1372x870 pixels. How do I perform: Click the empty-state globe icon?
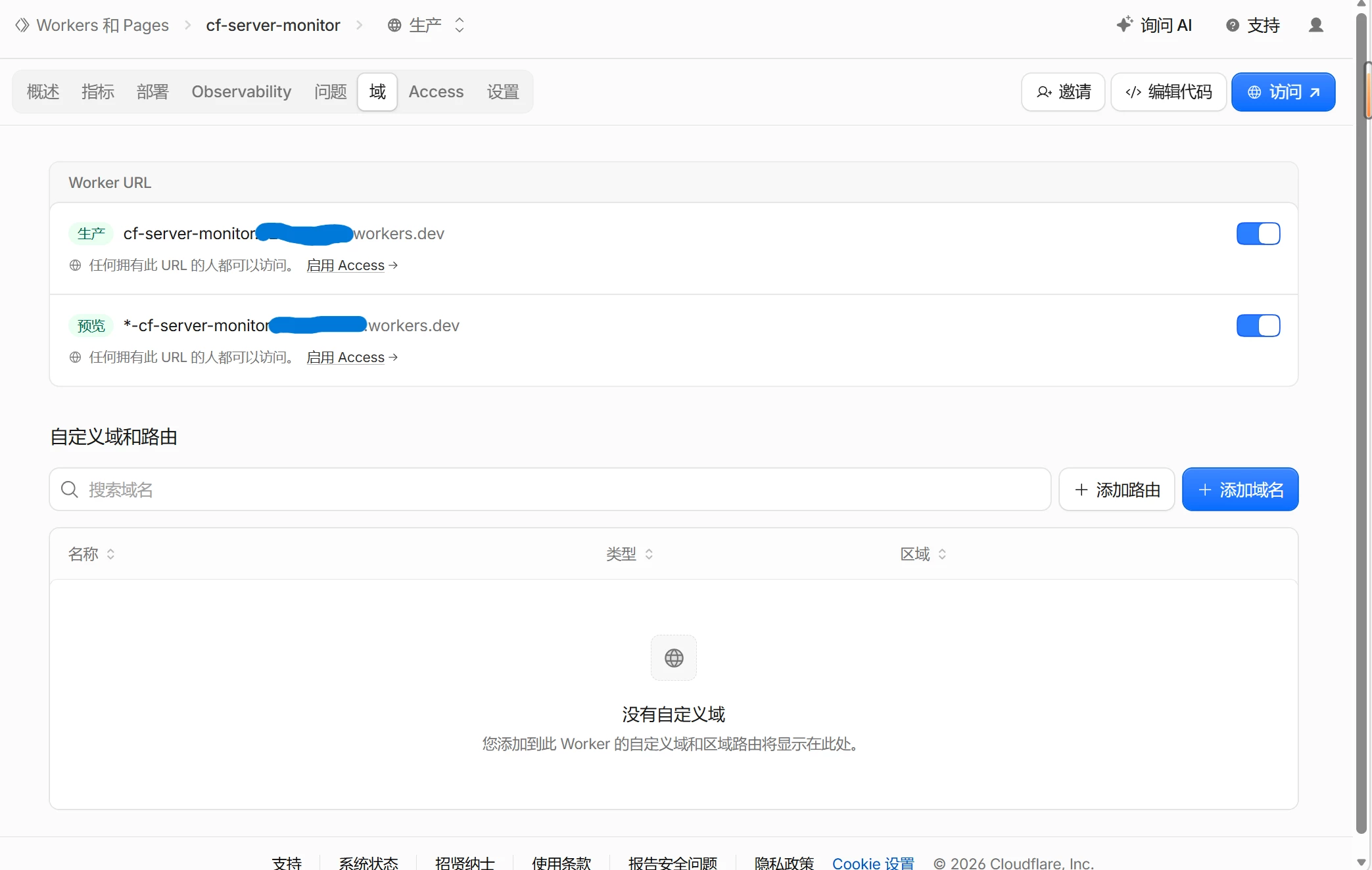pos(674,658)
